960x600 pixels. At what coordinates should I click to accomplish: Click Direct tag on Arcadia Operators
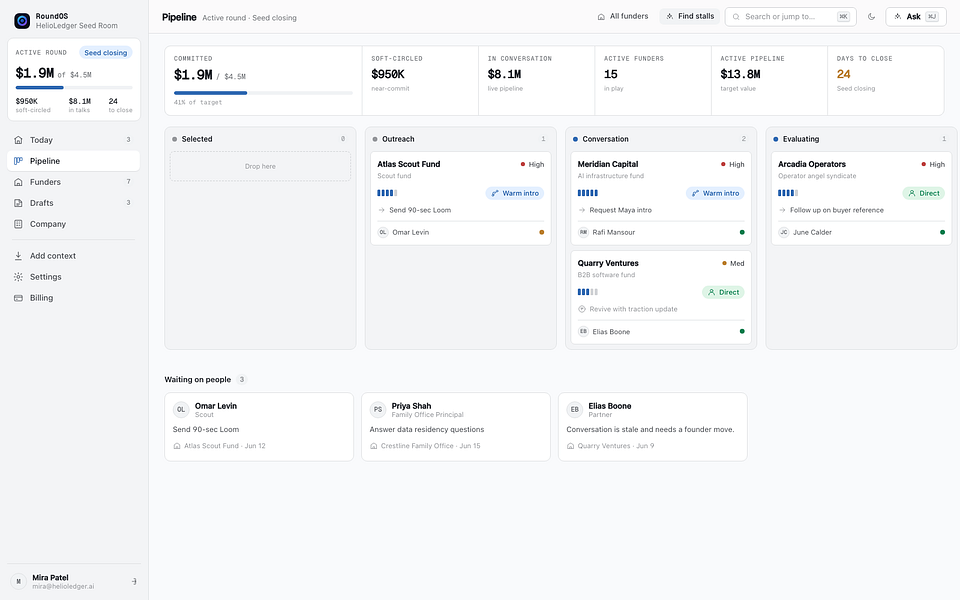click(923, 193)
